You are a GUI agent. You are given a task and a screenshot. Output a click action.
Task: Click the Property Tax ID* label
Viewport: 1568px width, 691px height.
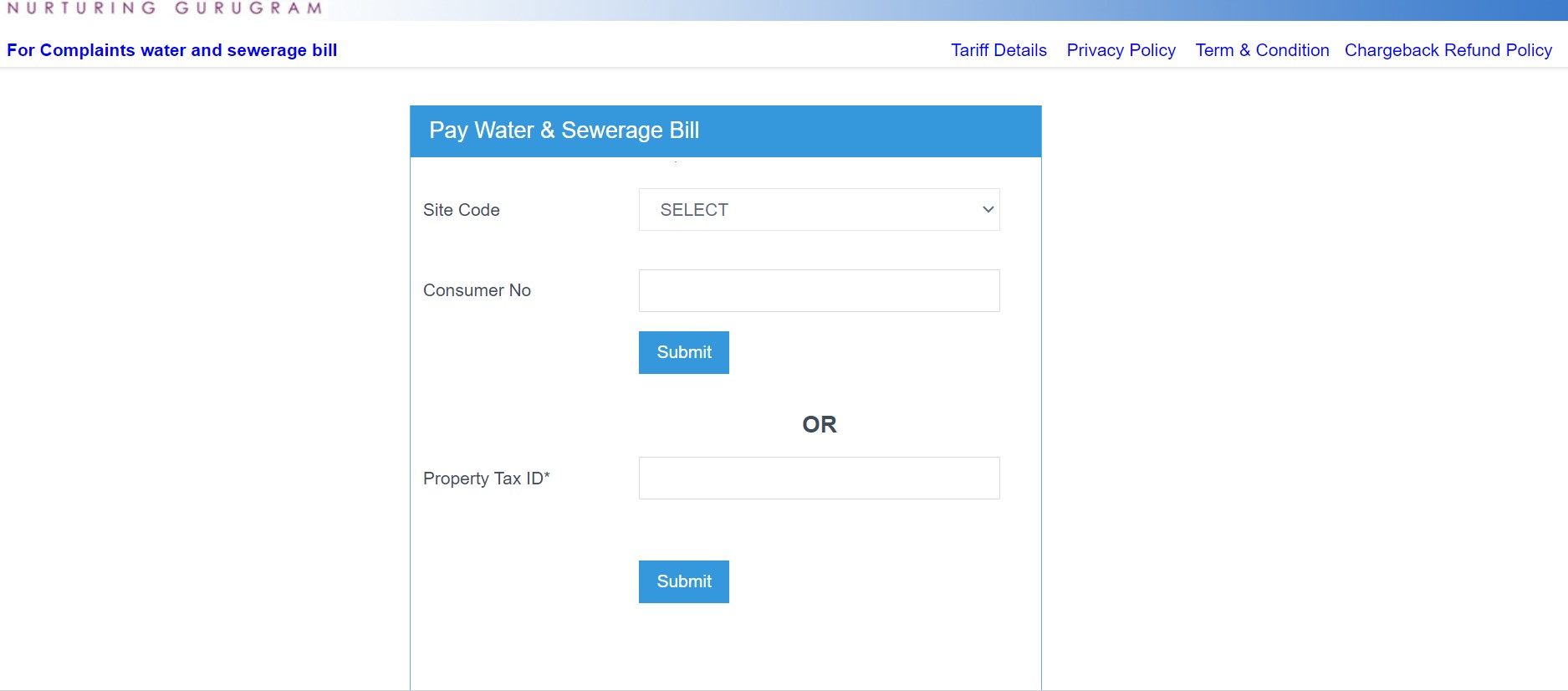483,479
